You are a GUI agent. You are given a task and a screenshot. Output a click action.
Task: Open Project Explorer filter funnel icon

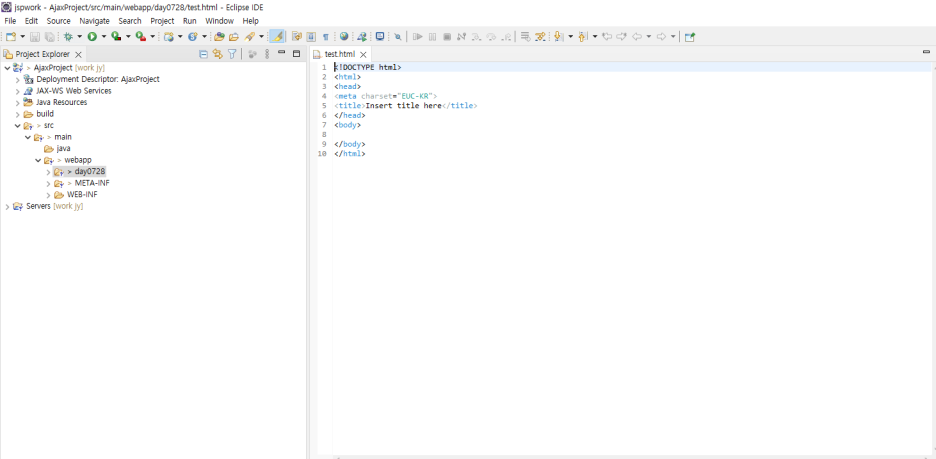pyautogui.click(x=232, y=54)
